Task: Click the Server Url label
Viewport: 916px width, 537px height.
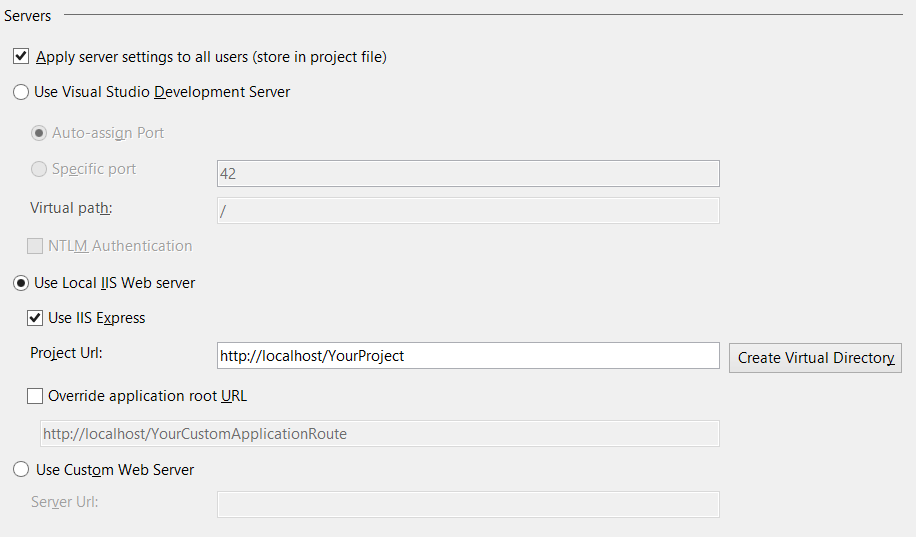Action: coord(64,501)
